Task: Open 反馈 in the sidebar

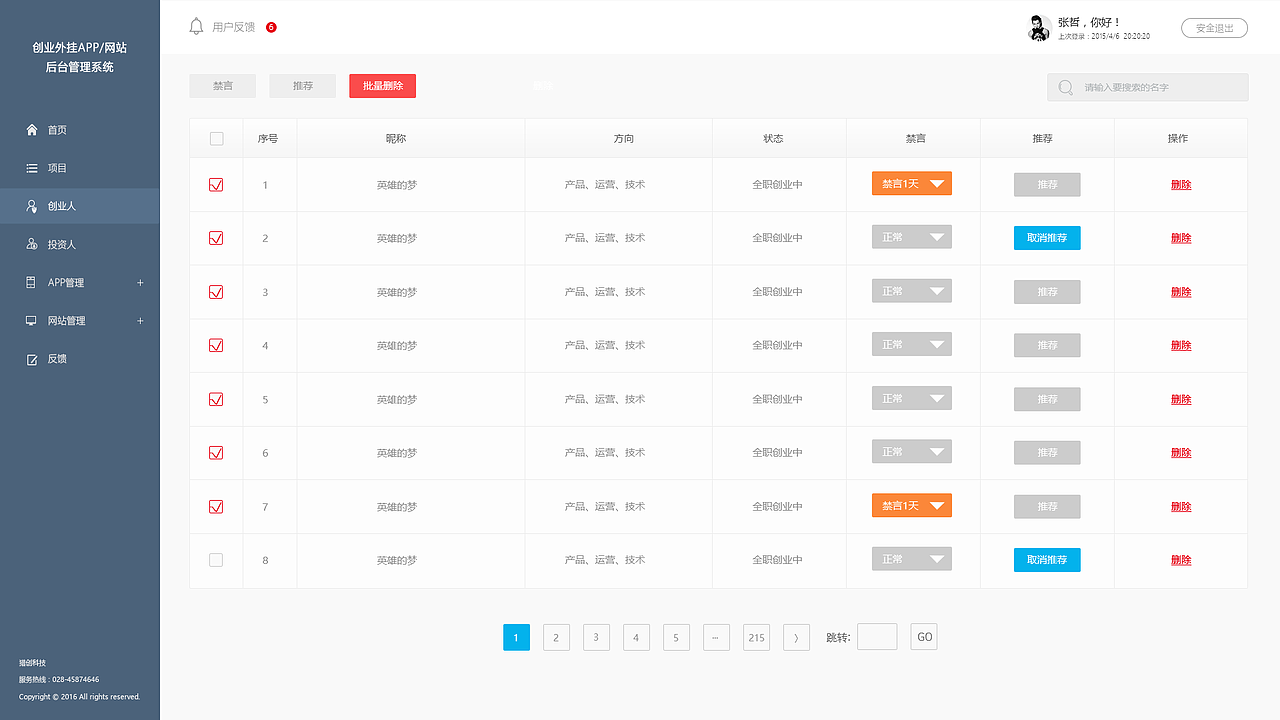Action: pyautogui.click(x=57, y=359)
